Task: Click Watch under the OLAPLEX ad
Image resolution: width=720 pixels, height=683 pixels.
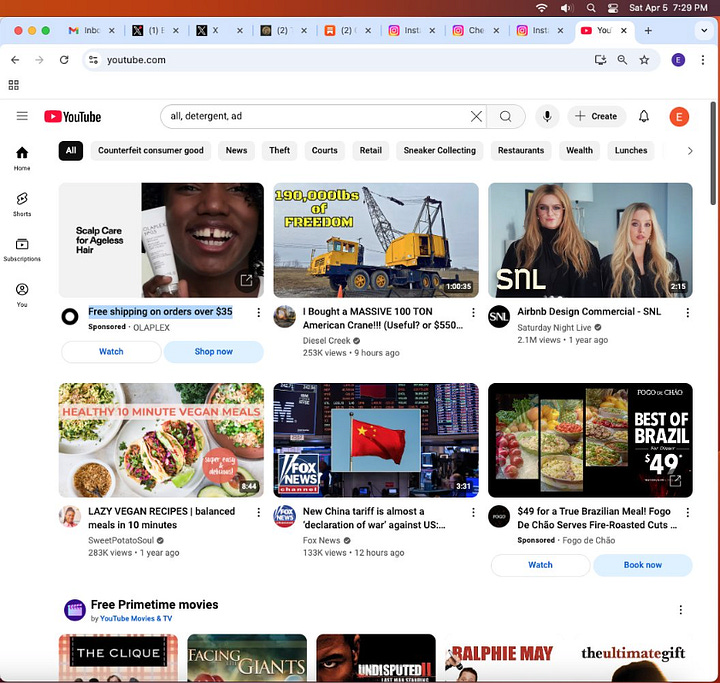Action: (x=111, y=352)
